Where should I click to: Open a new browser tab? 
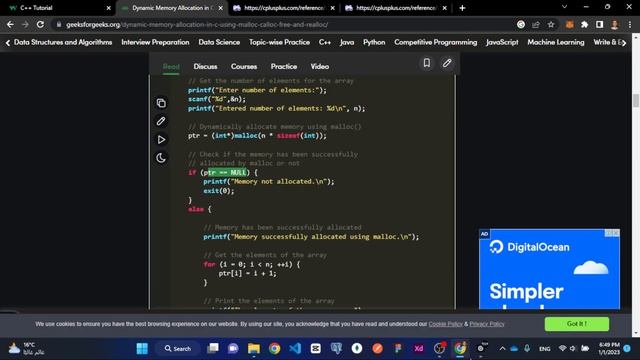click(462, 8)
